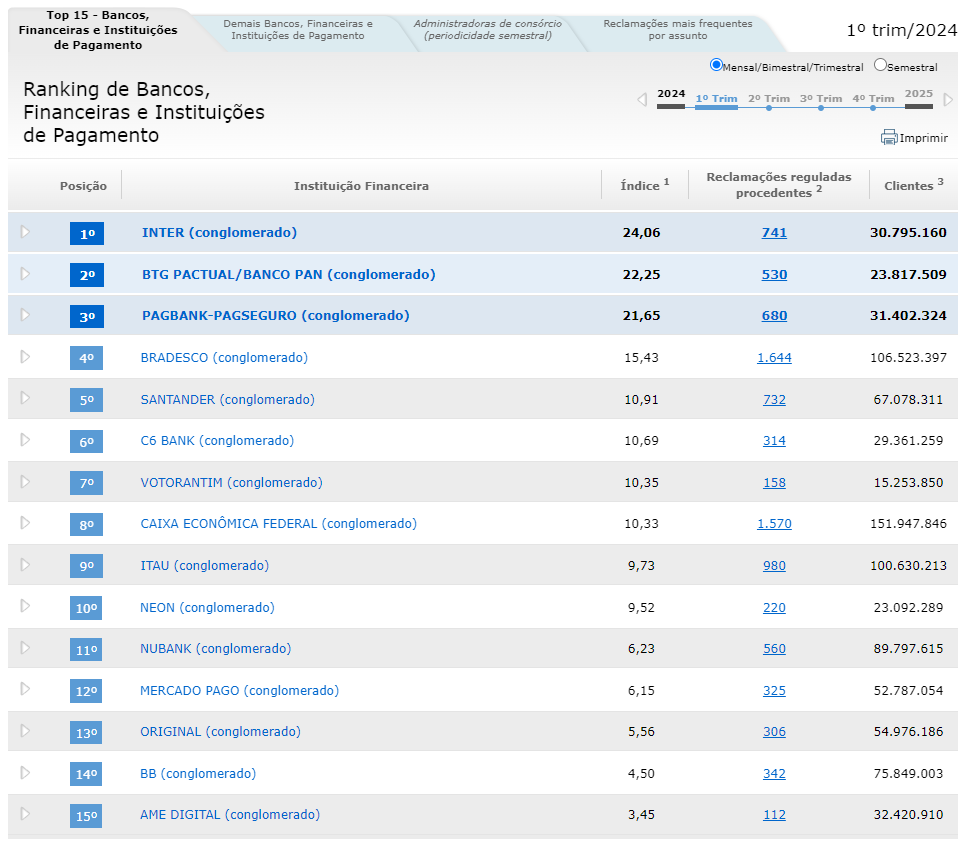Screen dimensions: 966x846
Task: Open Reclamações mais frequentes por assunto tab
Action: point(678,30)
